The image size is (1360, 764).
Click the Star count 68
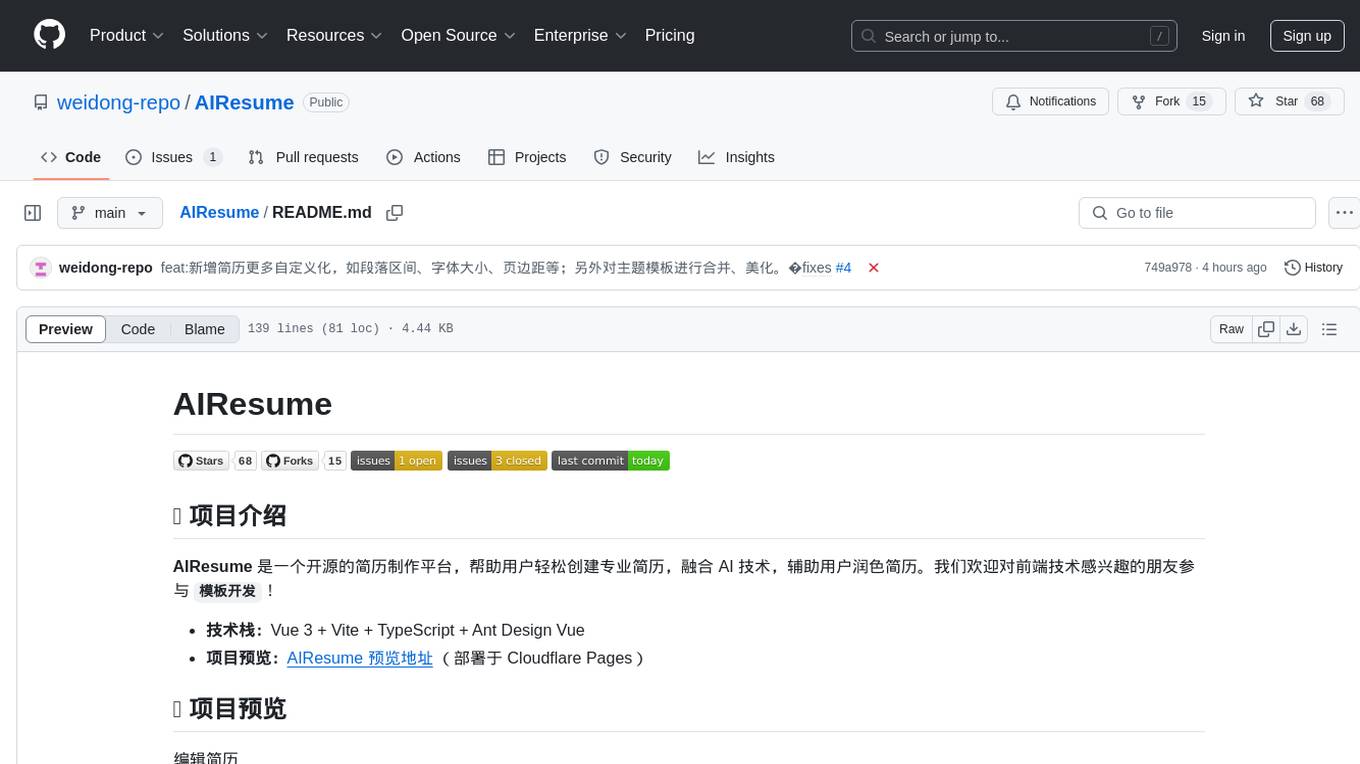click(x=1318, y=102)
